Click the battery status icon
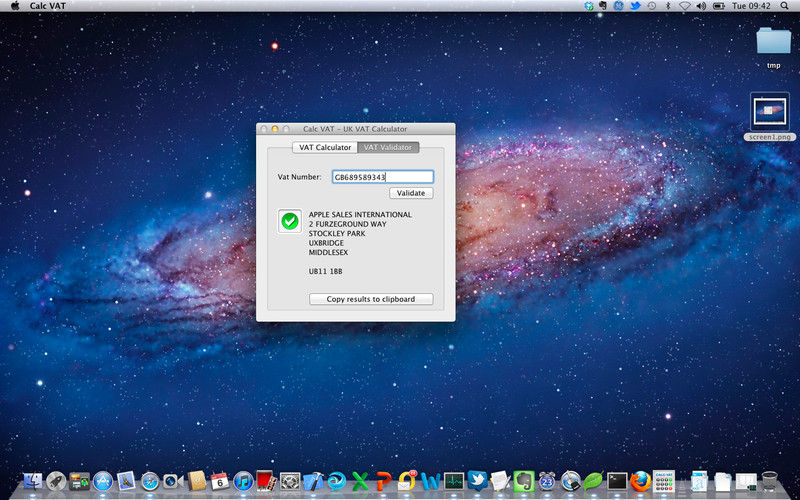 pyautogui.click(x=719, y=6)
